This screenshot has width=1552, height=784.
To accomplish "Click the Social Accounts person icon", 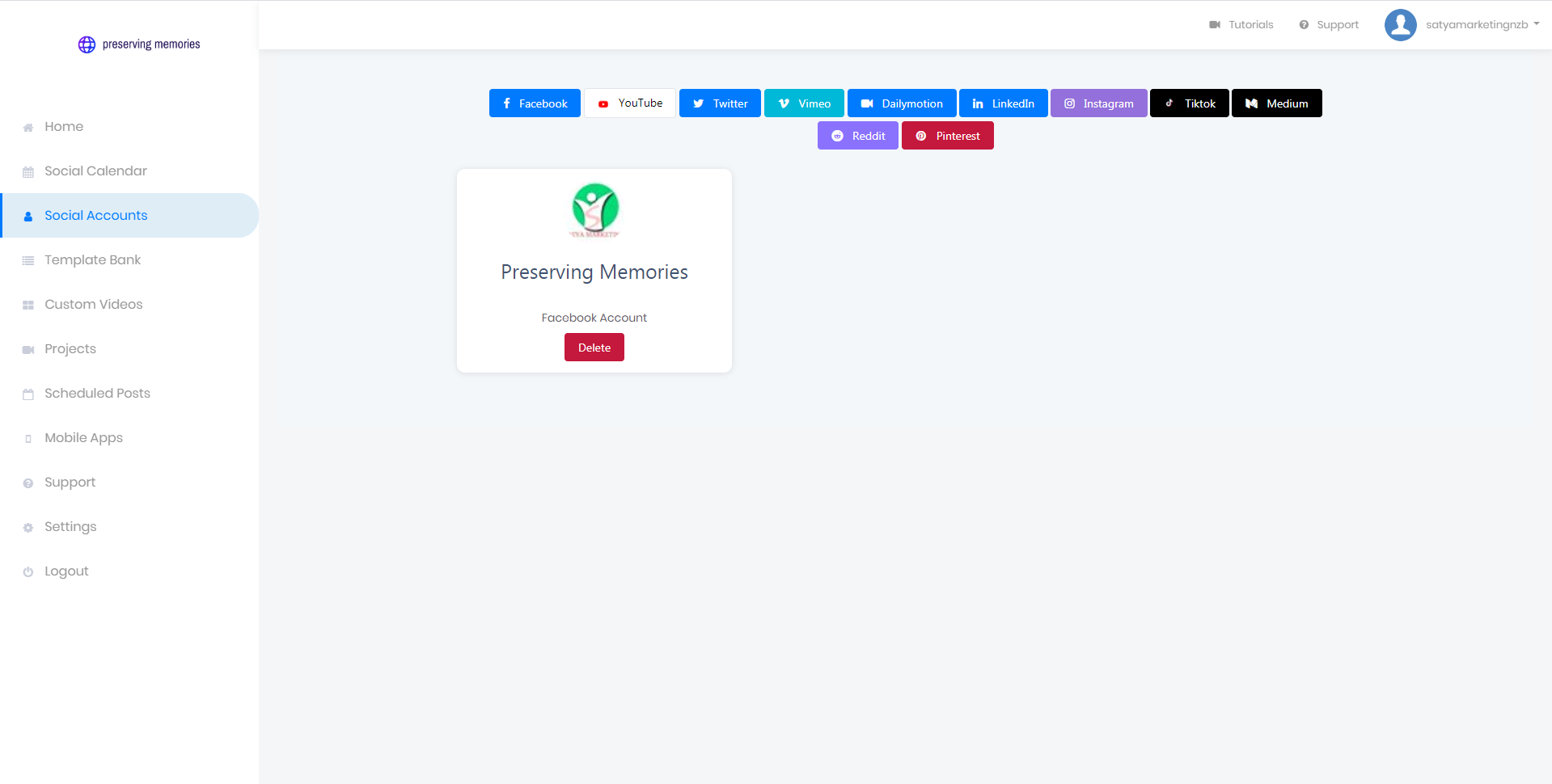I will pos(28,217).
